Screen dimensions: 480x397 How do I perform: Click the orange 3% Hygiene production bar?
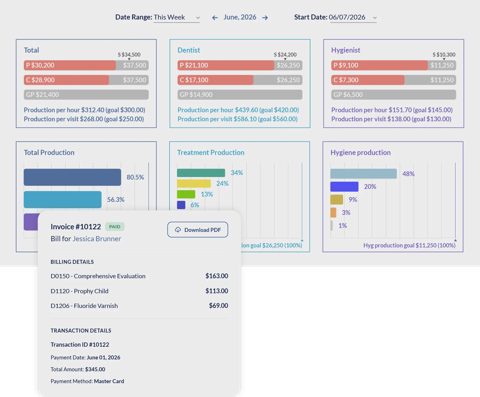(x=333, y=212)
